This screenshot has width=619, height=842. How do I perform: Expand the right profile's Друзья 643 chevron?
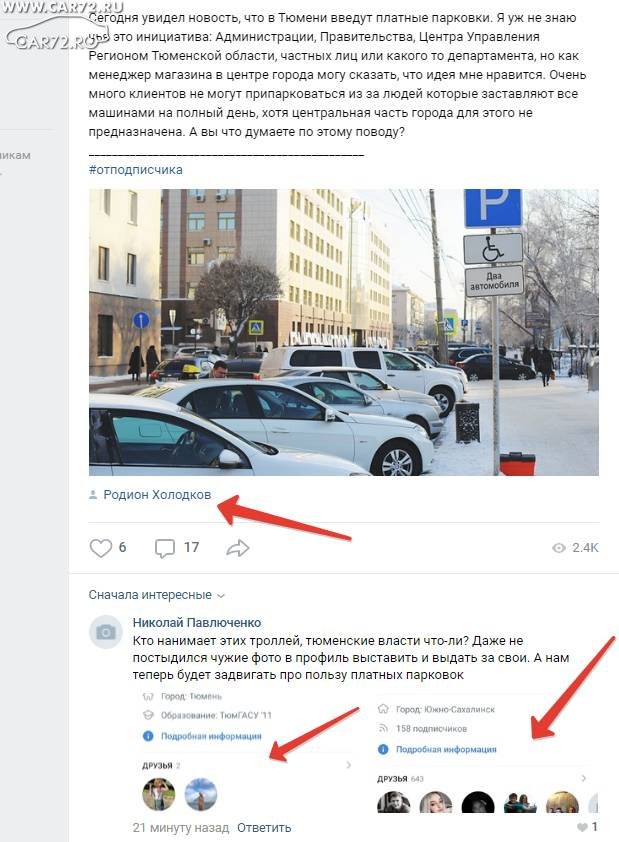tap(584, 778)
